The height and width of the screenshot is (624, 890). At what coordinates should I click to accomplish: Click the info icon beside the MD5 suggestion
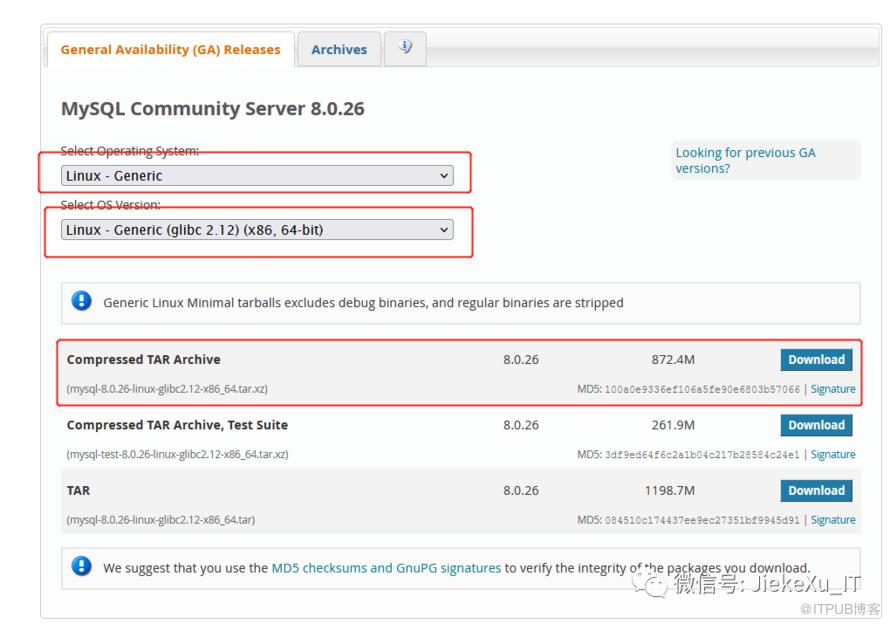82,567
